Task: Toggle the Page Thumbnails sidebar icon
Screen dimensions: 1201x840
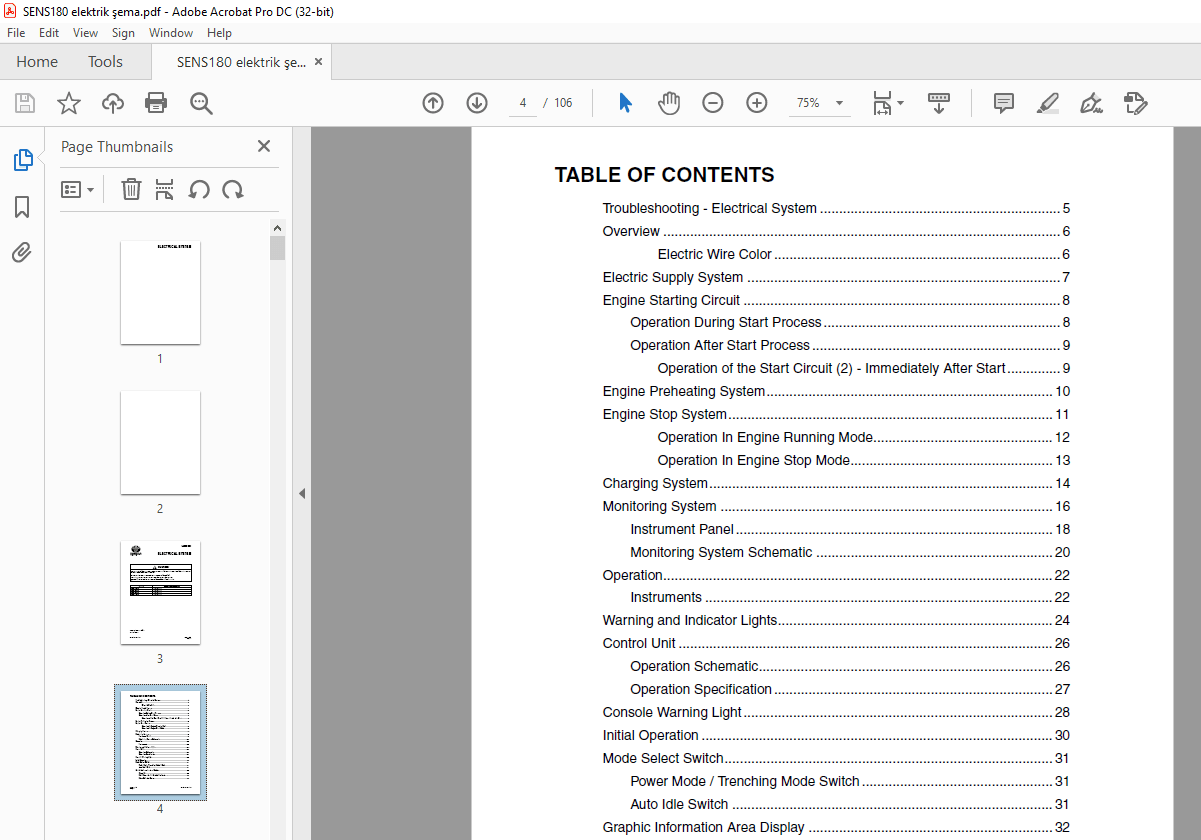Action: [x=22, y=160]
